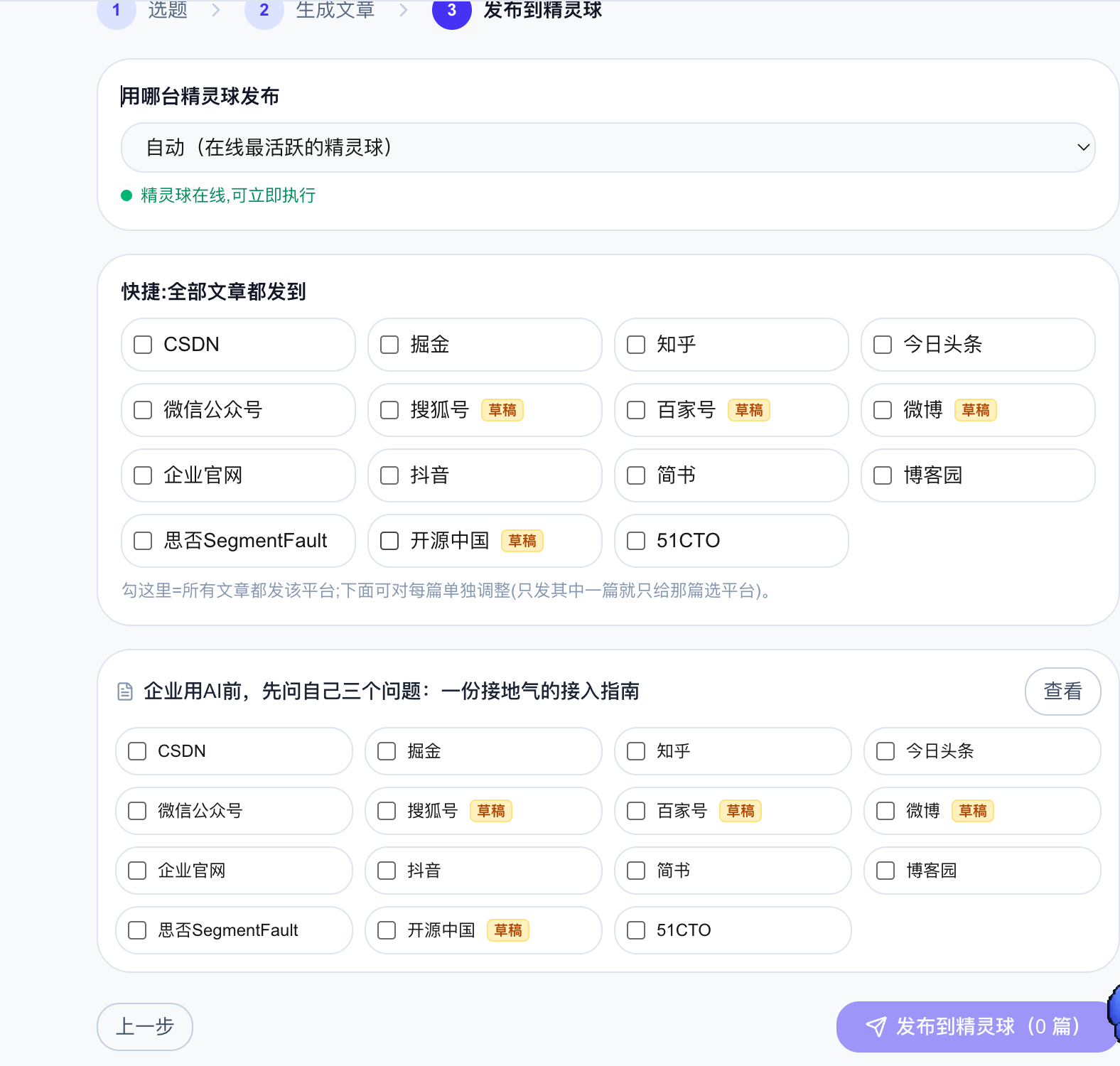Check 简书 under 快捷:全部文章都发到
The width and height of the screenshot is (1120, 1066).
click(636, 475)
